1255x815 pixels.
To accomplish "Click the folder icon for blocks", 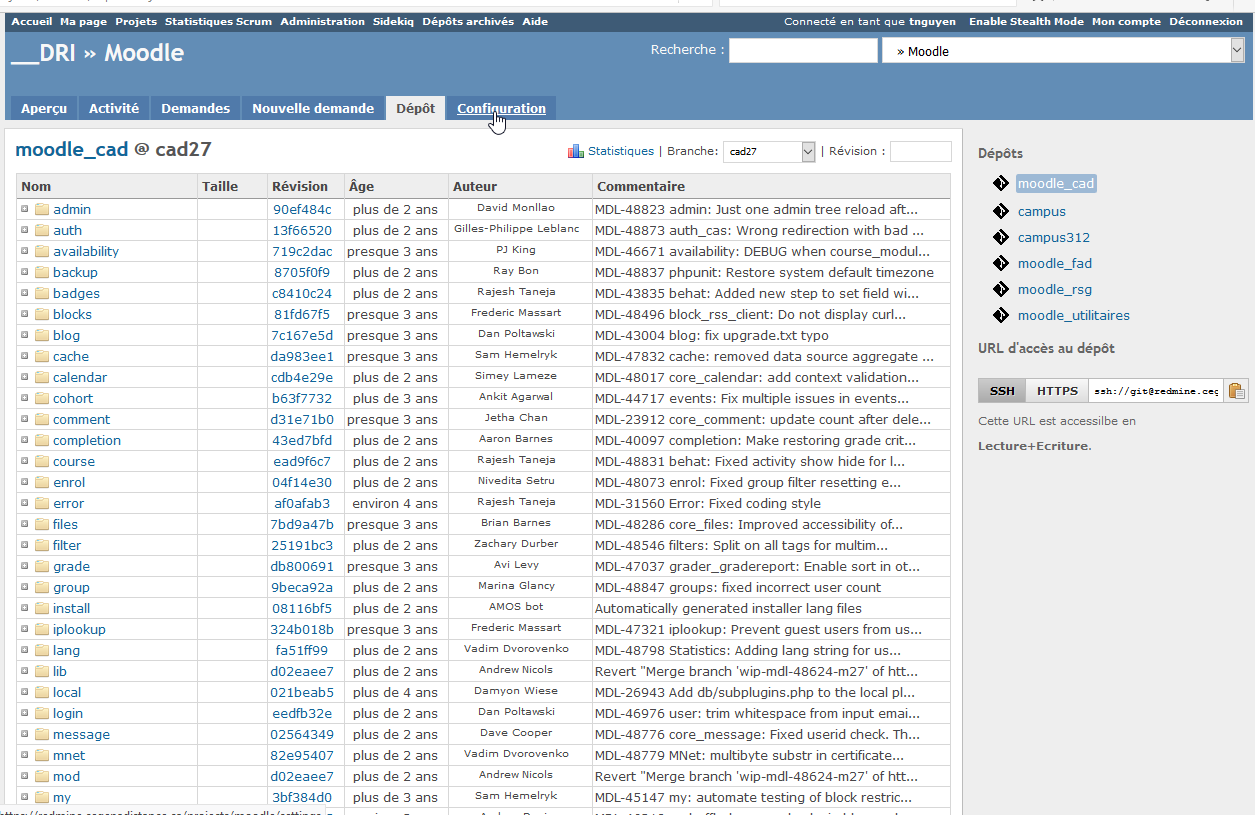I will click(x=42, y=315).
